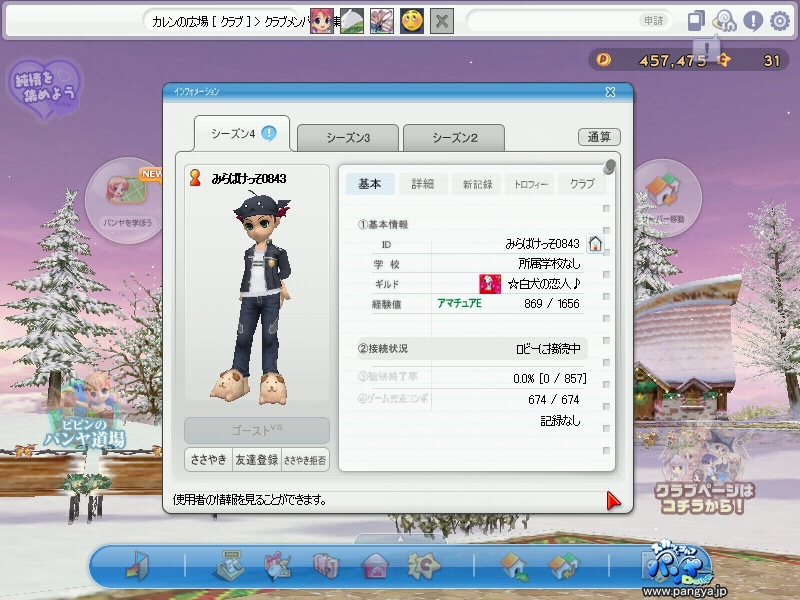The width and height of the screenshot is (800, 600).
Task: Select the 詳細 sub-tab
Action: [423, 184]
